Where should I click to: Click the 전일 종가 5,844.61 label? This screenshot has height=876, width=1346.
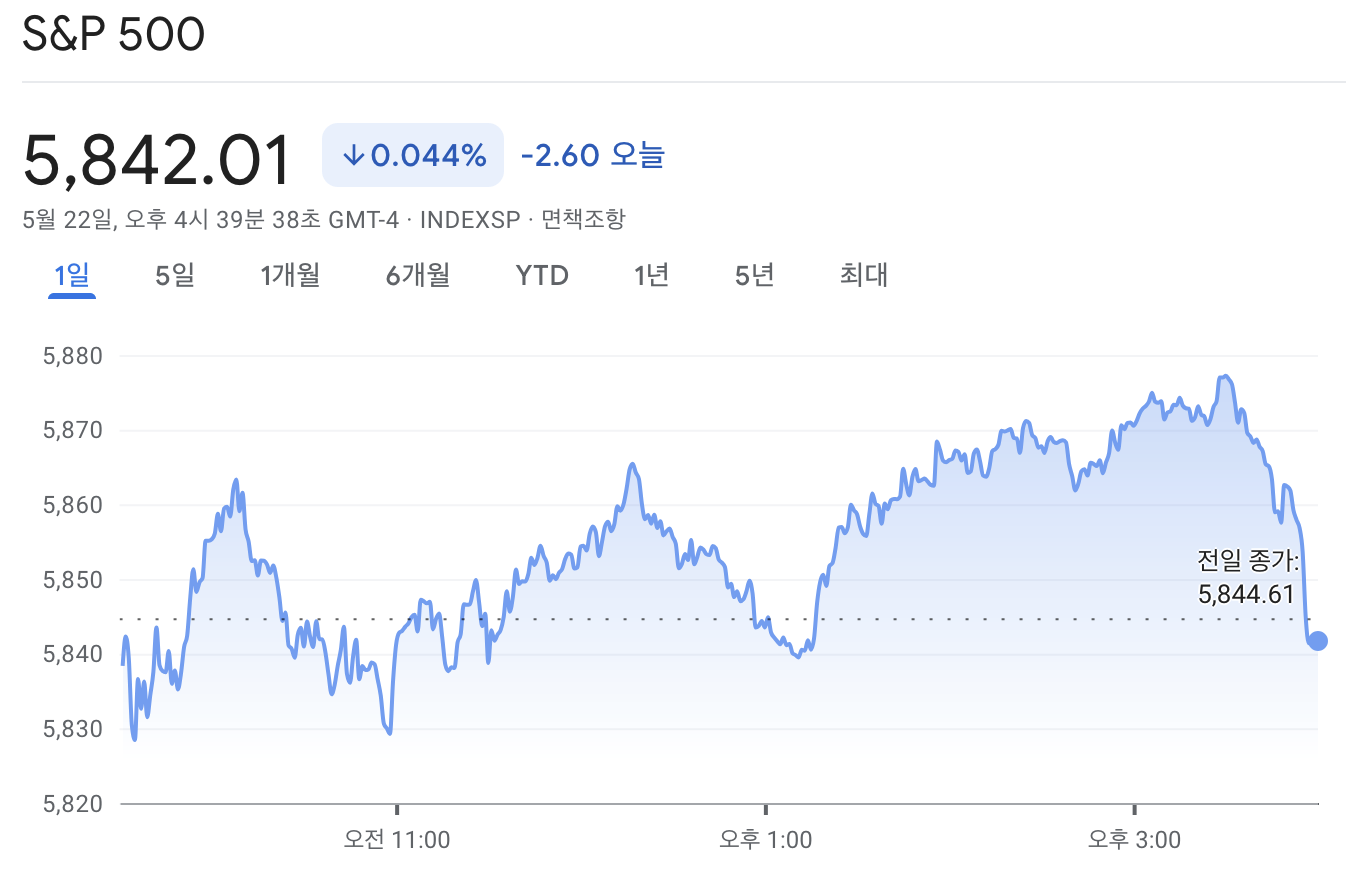[x=1248, y=577]
